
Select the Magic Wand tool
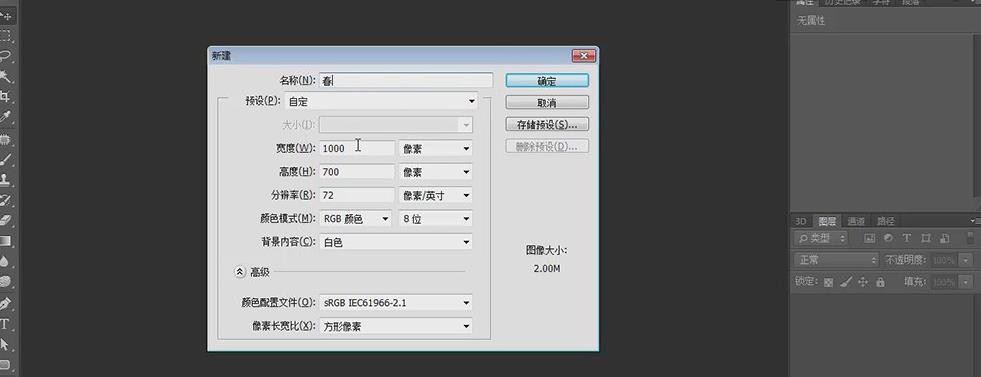[5, 76]
